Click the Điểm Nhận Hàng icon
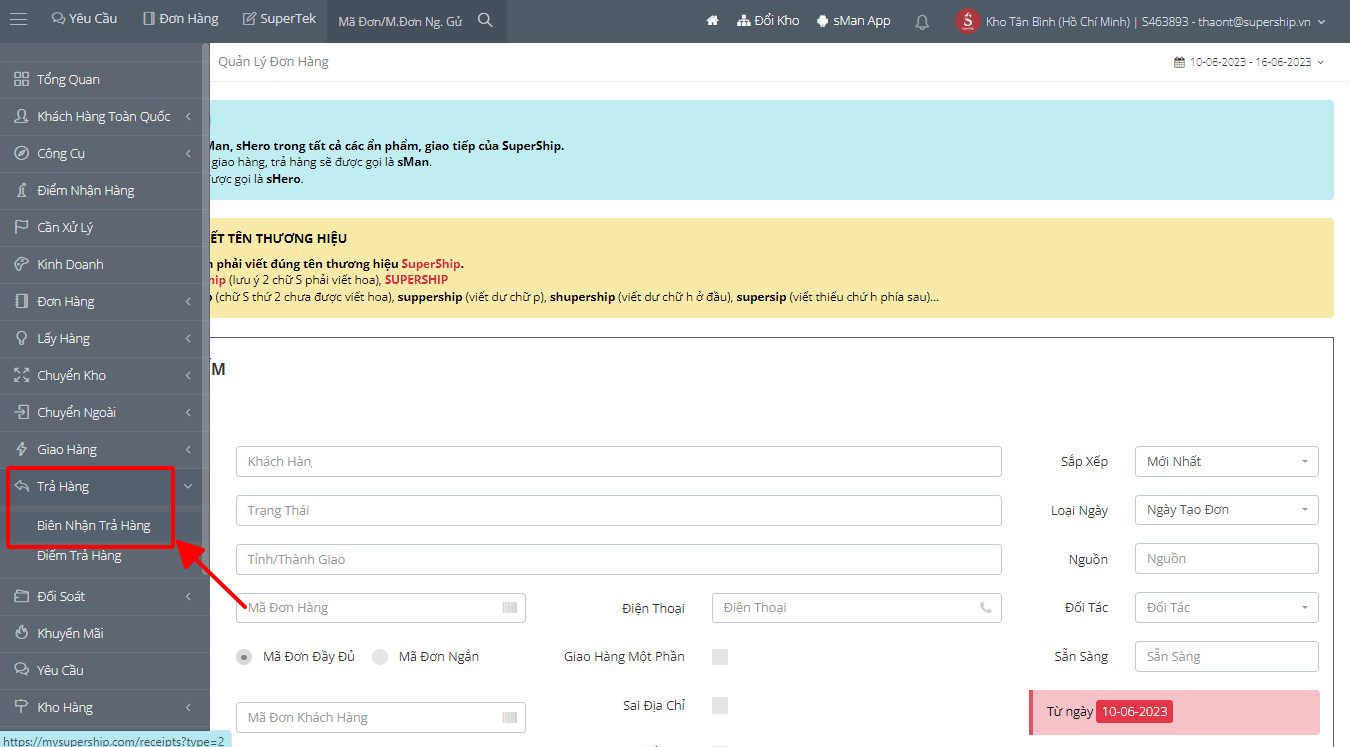 coord(21,190)
